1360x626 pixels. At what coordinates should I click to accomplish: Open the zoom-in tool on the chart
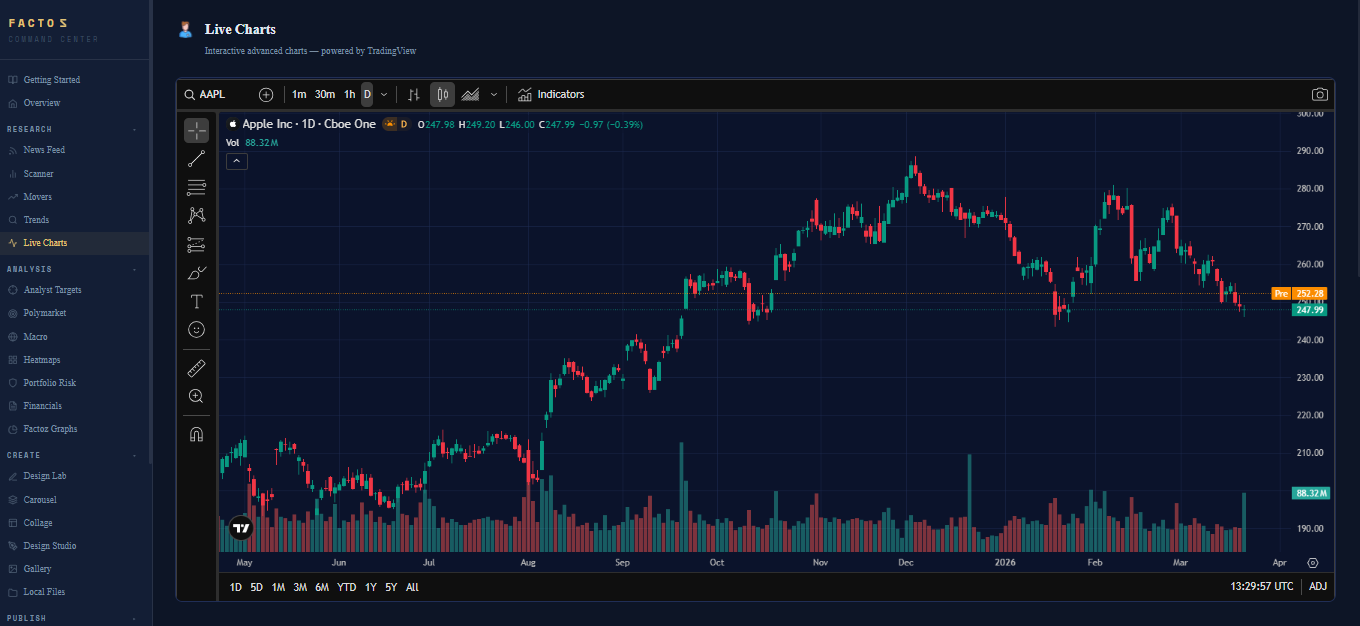click(196, 396)
